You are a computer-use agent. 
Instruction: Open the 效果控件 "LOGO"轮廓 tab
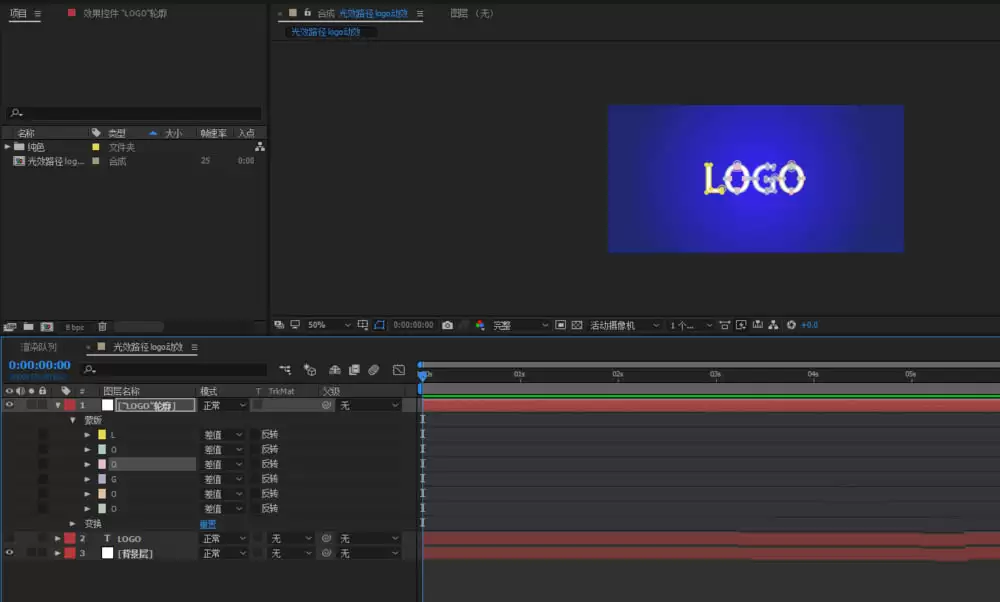pyautogui.click(x=125, y=13)
